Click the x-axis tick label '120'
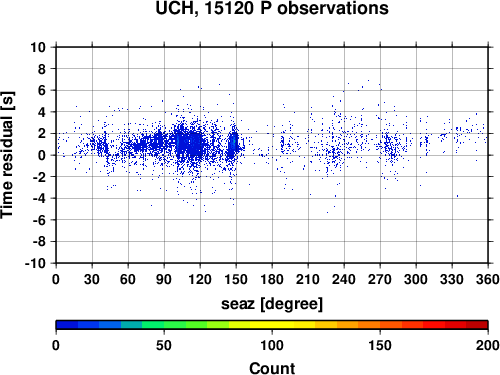Image resolution: width=500 pixels, height=375 pixels. tap(200, 279)
